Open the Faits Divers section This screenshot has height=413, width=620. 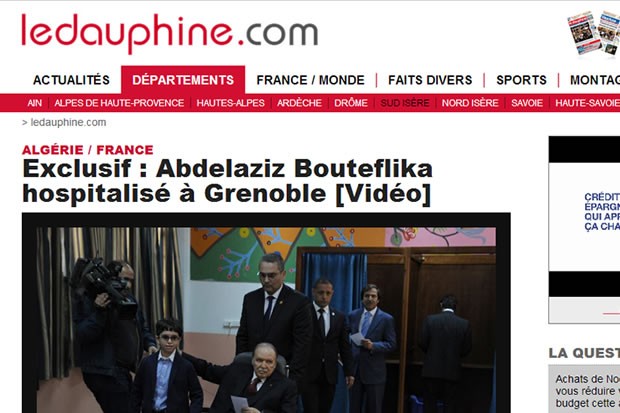coord(430,80)
